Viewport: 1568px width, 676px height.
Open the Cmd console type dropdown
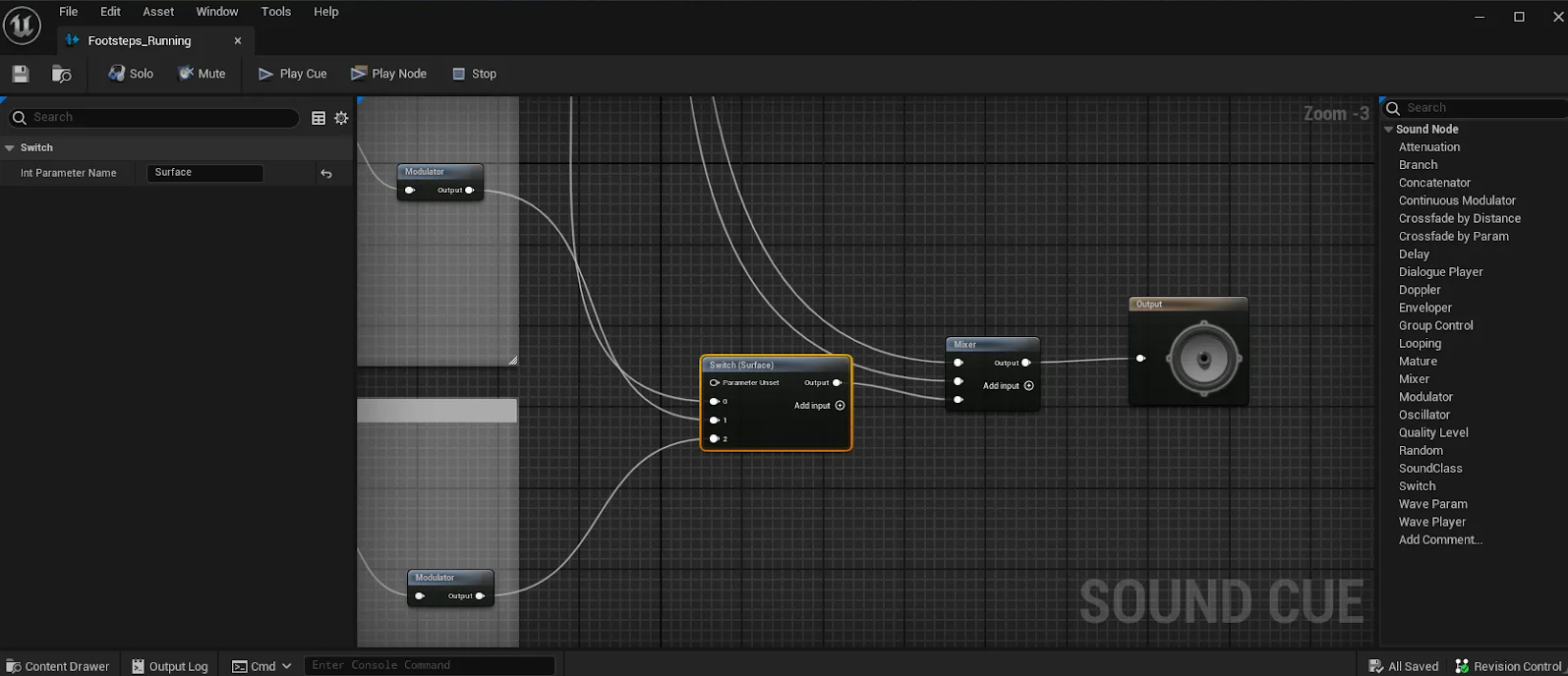click(261, 666)
